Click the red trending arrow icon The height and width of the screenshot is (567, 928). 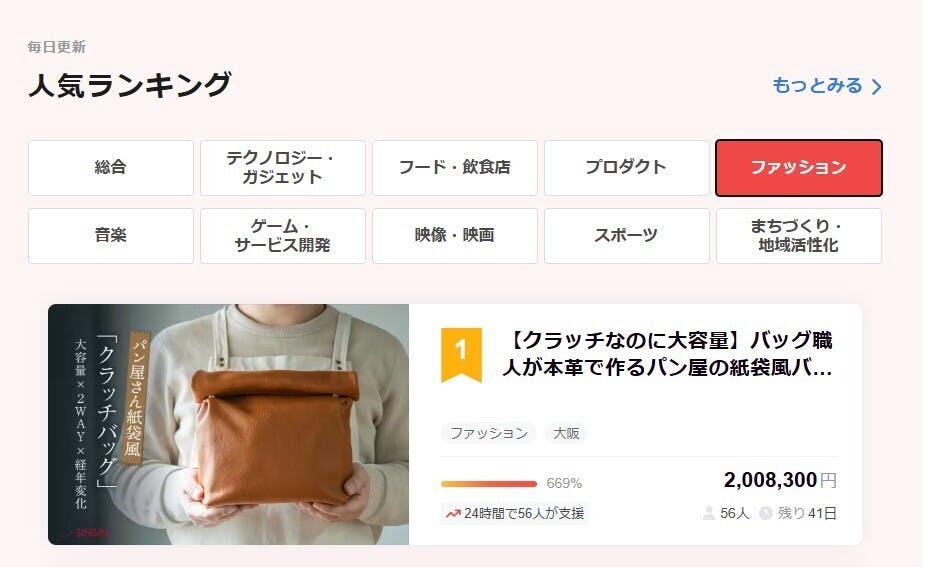click(453, 513)
